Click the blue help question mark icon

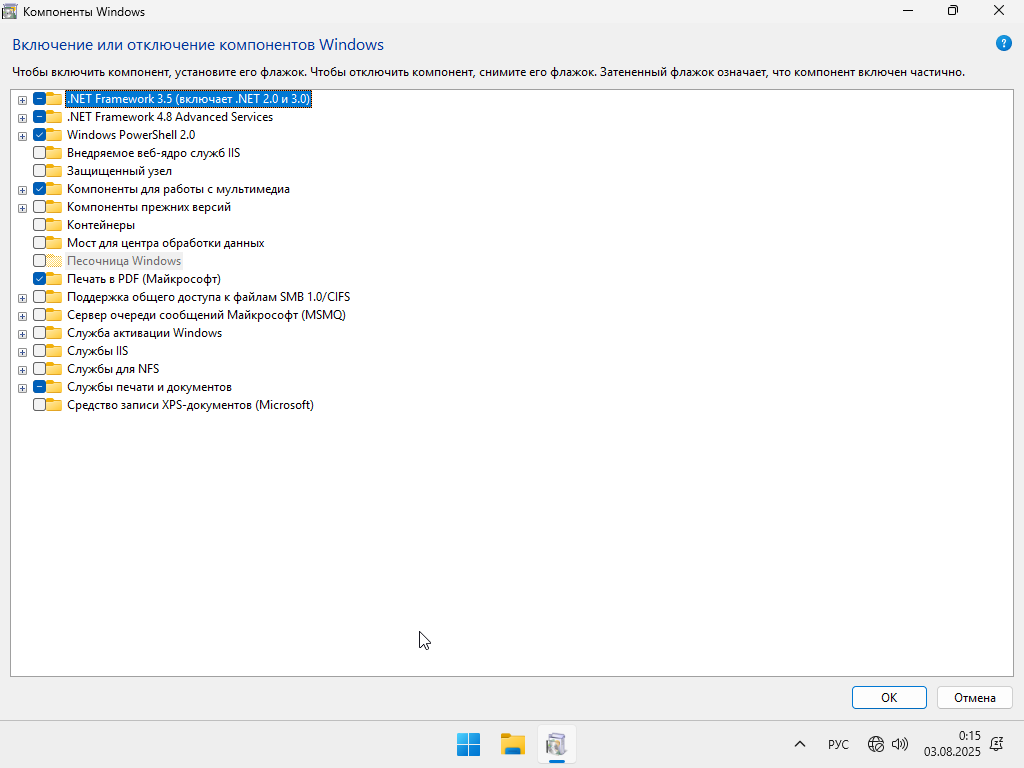pyautogui.click(x=1003, y=44)
